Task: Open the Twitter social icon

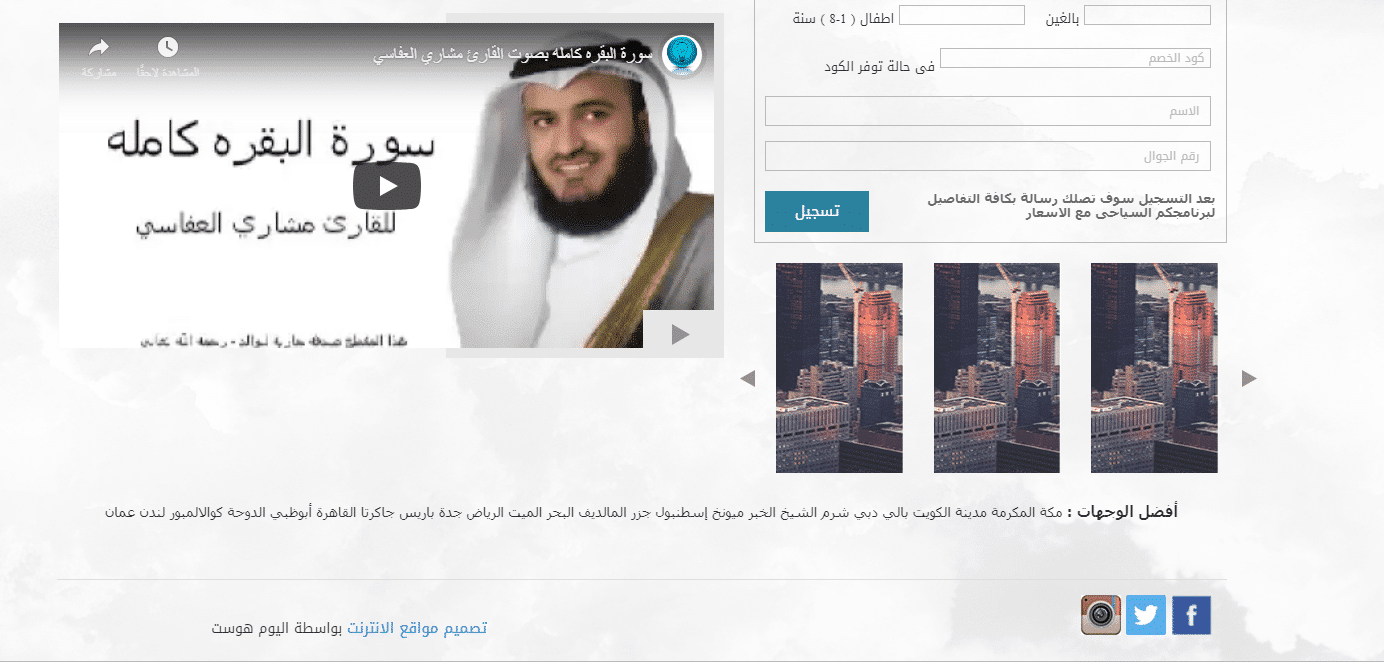Action: pyautogui.click(x=1146, y=615)
